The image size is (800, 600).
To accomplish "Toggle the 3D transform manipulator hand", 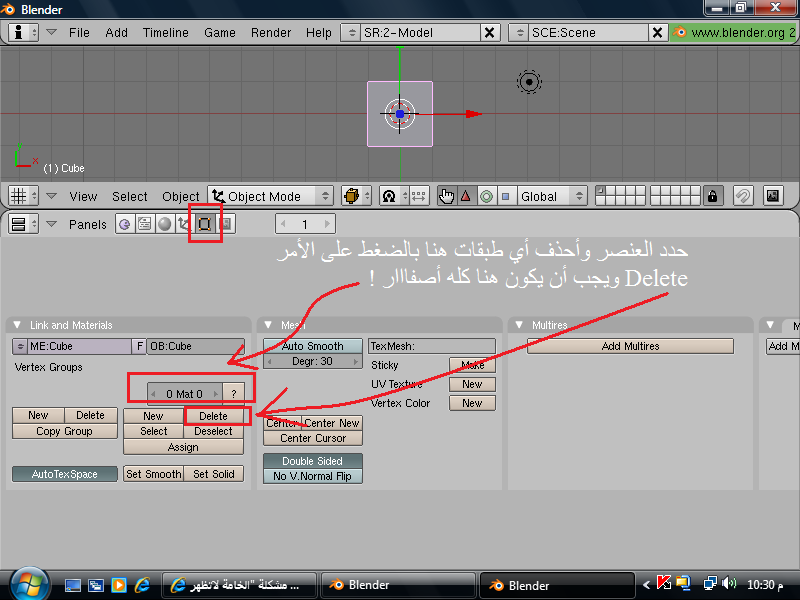I will pos(446,196).
